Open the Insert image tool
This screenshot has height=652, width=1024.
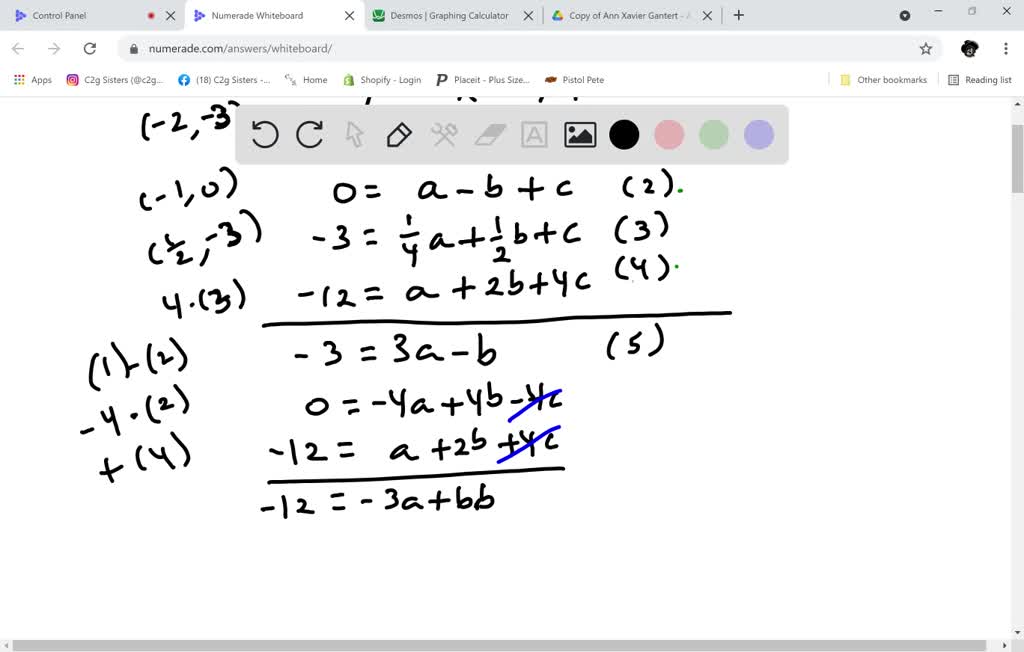coord(579,134)
